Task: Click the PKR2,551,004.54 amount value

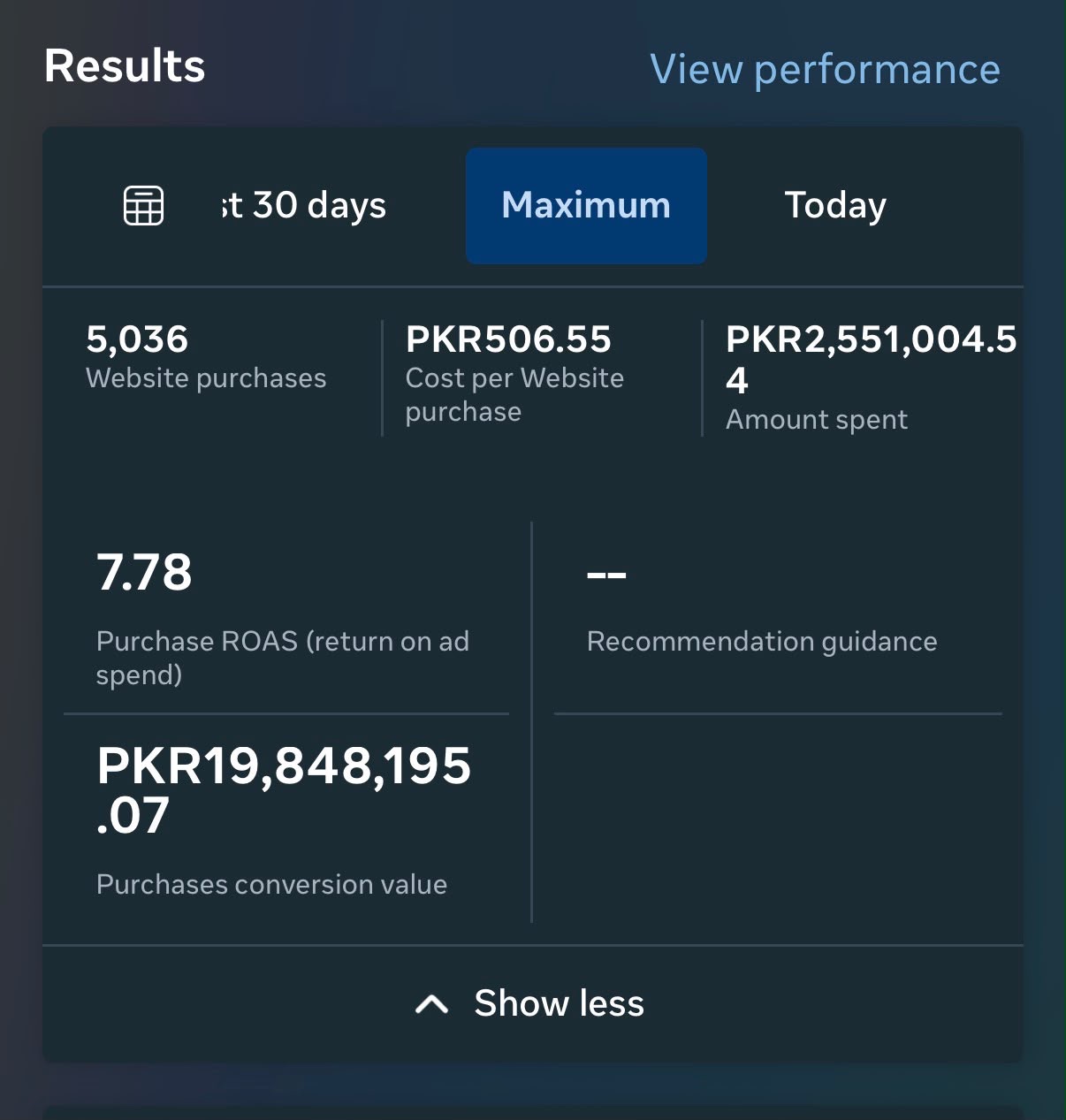Action: [x=872, y=359]
